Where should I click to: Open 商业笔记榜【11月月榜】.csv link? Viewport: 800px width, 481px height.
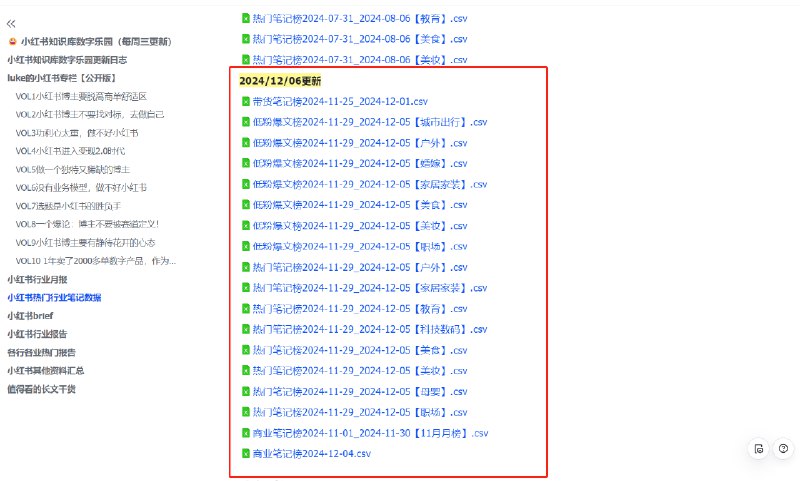pos(370,433)
